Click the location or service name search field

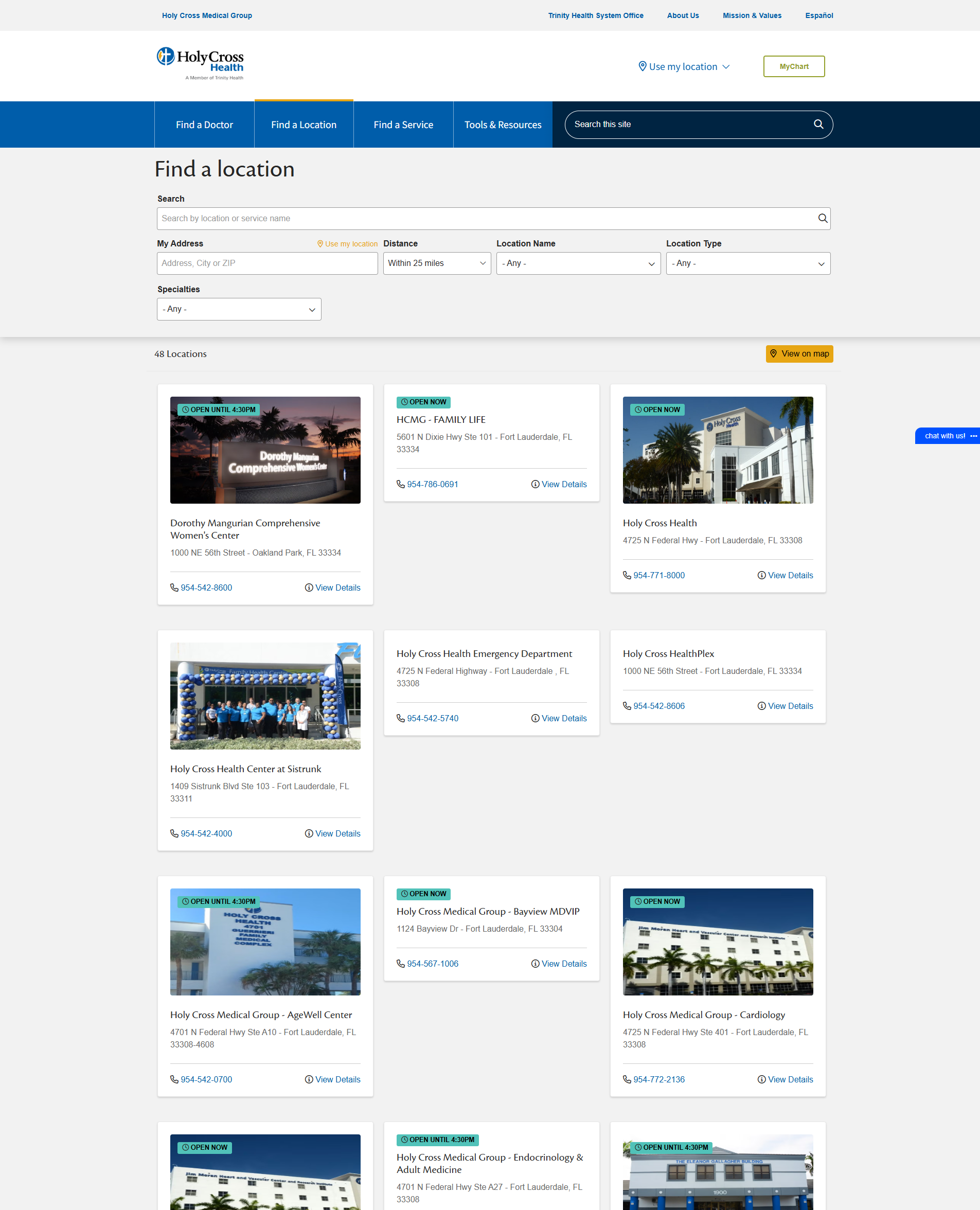pyautogui.click(x=493, y=219)
